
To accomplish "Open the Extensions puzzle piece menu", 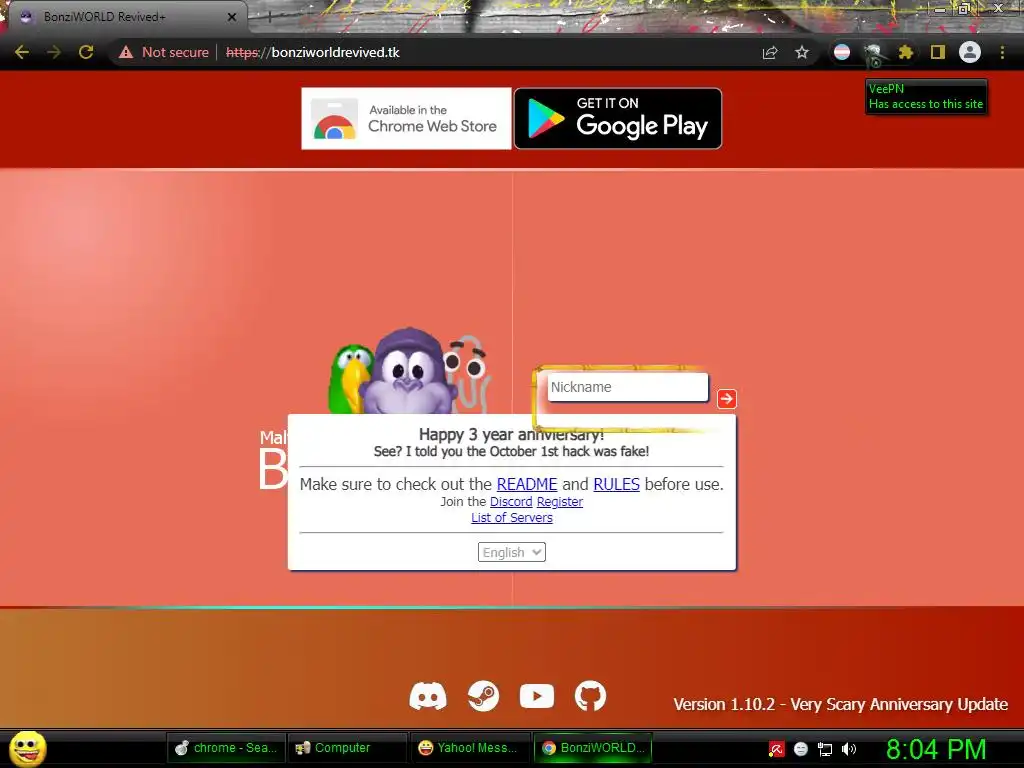I will (x=905, y=52).
